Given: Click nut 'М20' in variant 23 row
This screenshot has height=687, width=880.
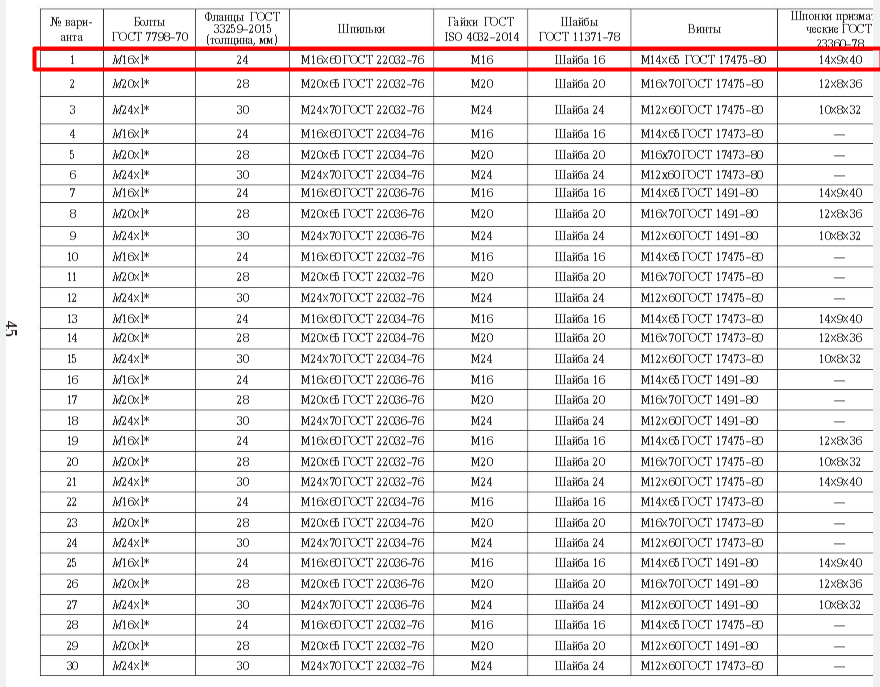Looking at the screenshot, I should pos(482,523).
